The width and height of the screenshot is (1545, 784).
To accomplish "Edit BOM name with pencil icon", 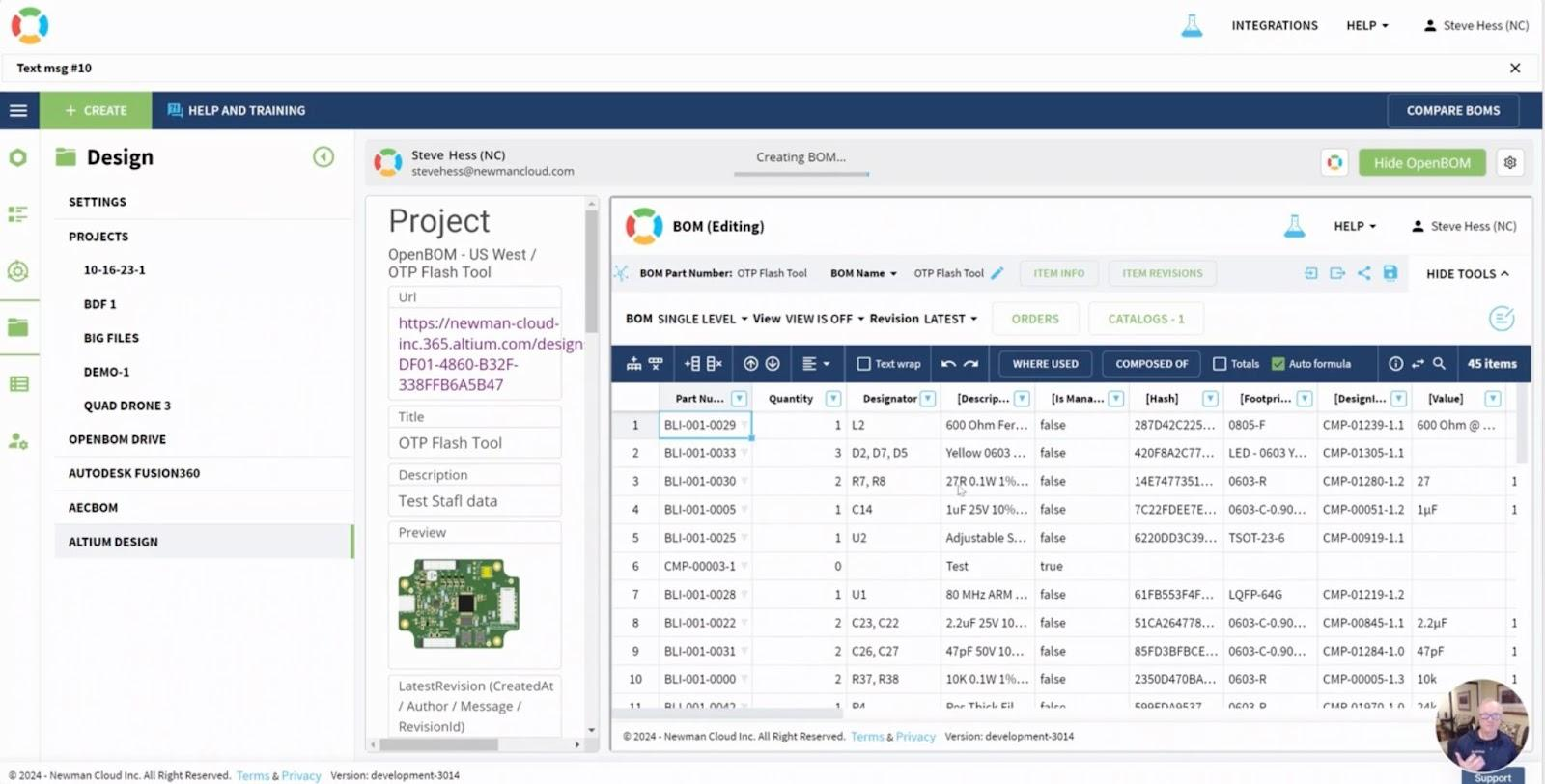I will [x=997, y=273].
